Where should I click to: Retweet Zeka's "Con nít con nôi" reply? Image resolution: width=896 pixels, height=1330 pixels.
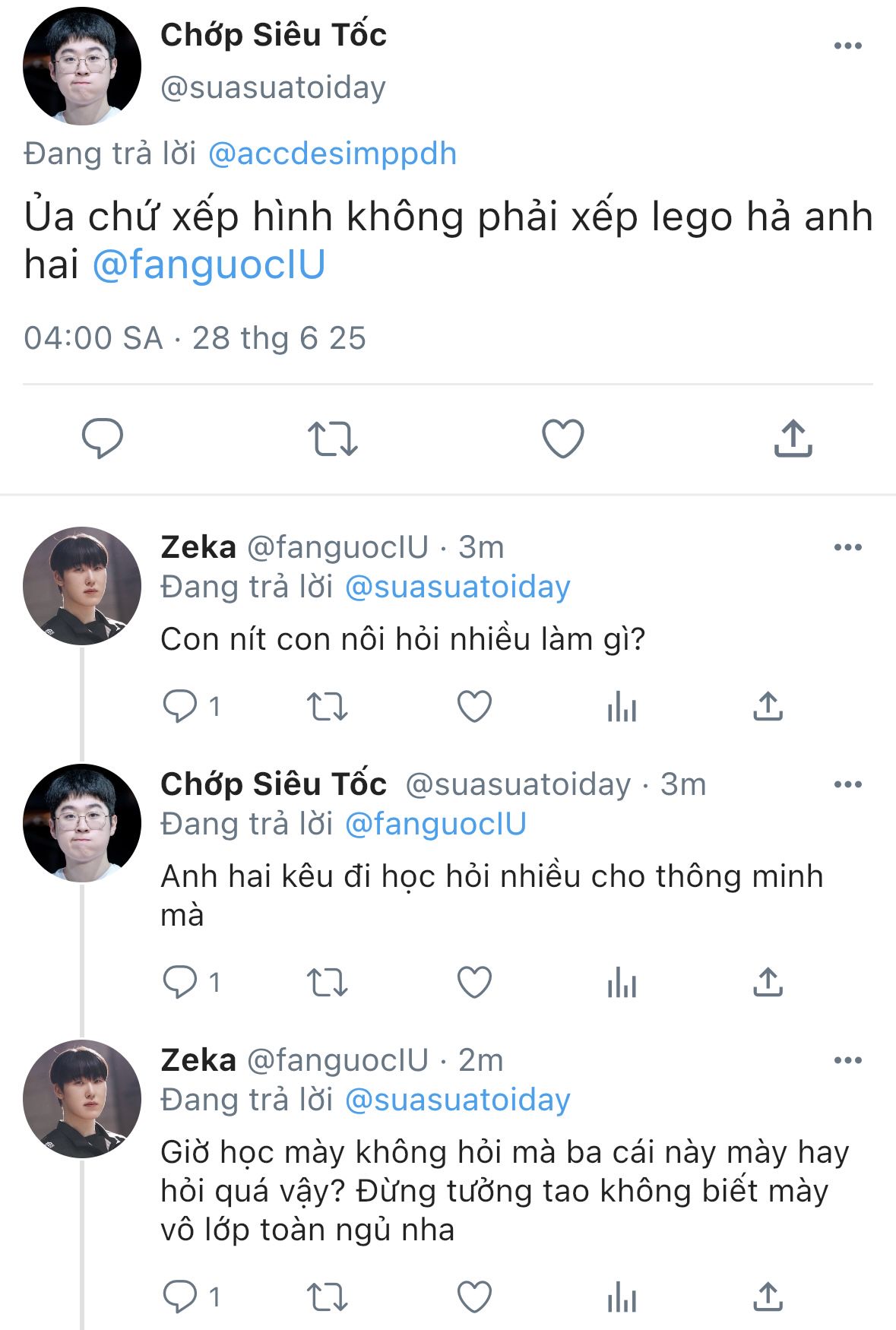pos(327,707)
